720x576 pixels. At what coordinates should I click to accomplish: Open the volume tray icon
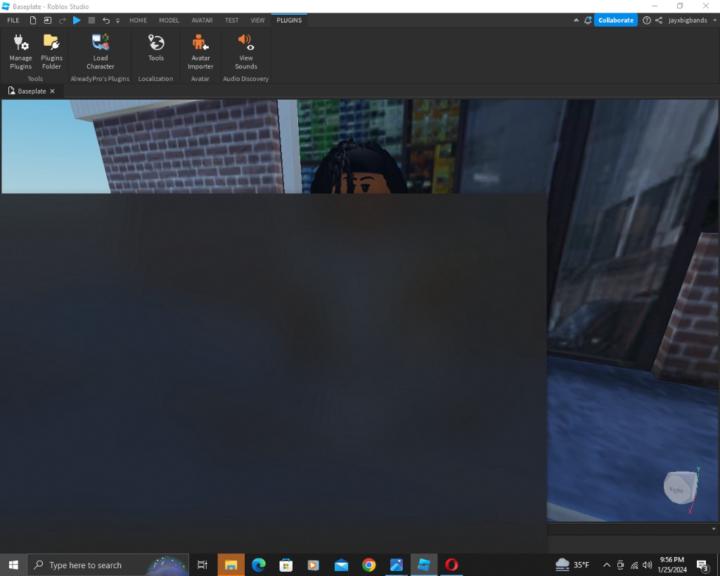pyautogui.click(x=647, y=565)
